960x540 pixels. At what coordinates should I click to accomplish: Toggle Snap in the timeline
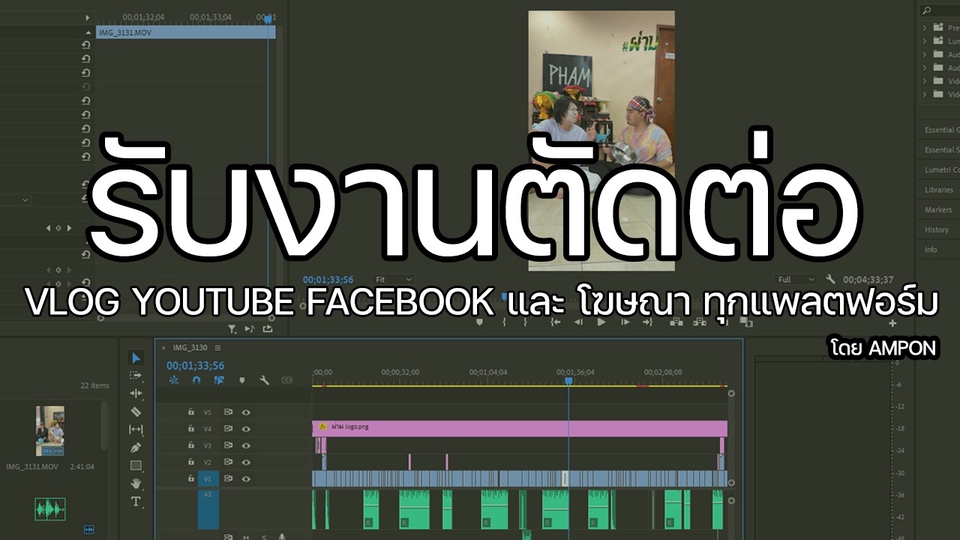coord(196,380)
